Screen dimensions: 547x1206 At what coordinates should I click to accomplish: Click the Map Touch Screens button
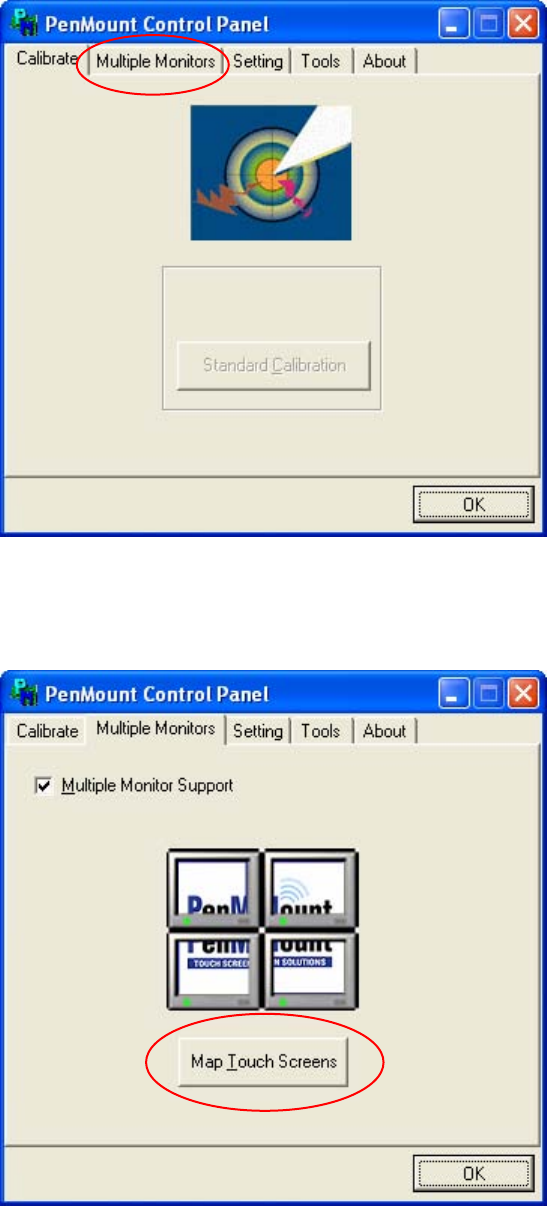[x=264, y=1062]
